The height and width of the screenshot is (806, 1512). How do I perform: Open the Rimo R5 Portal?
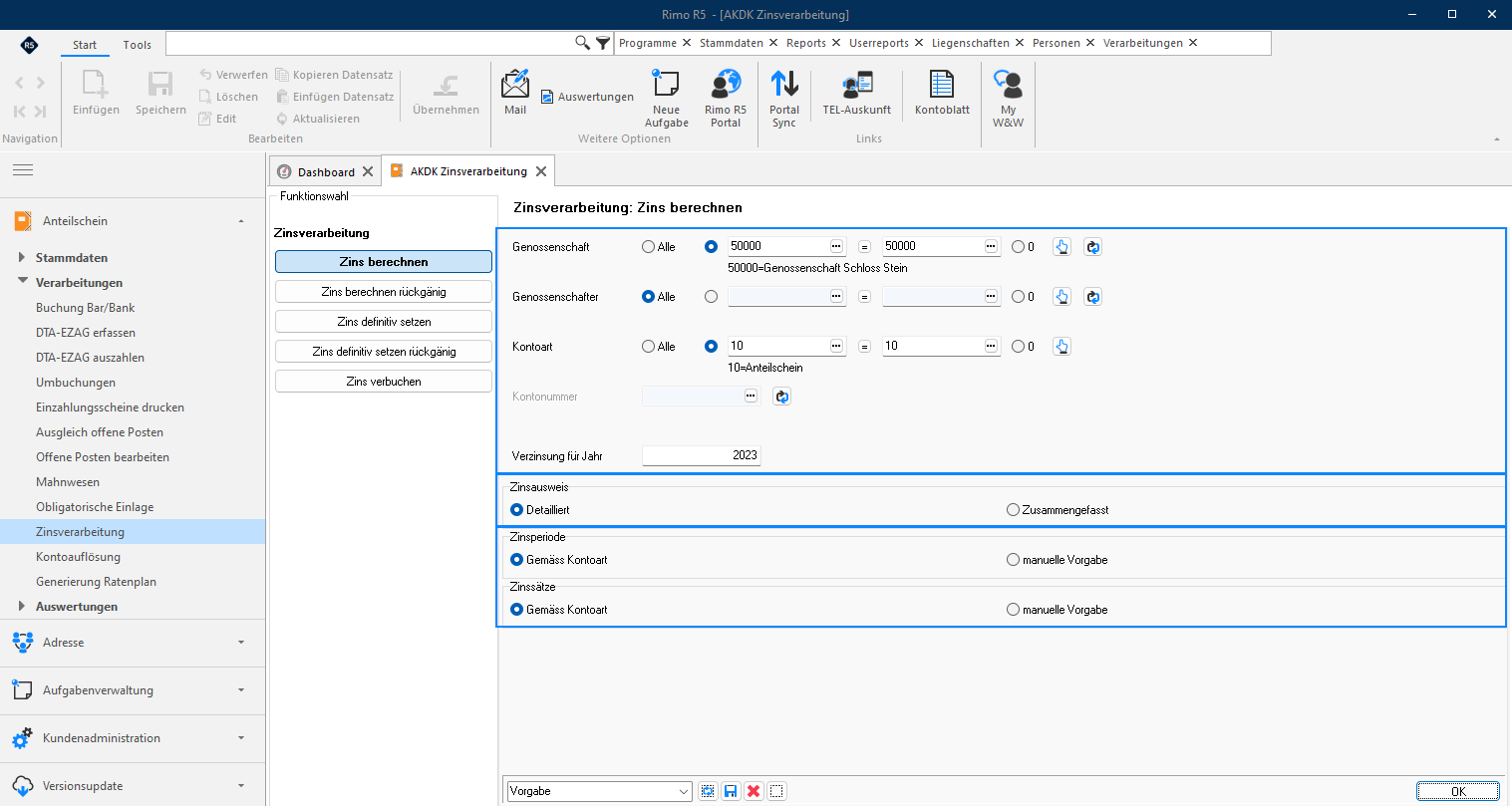click(x=726, y=99)
